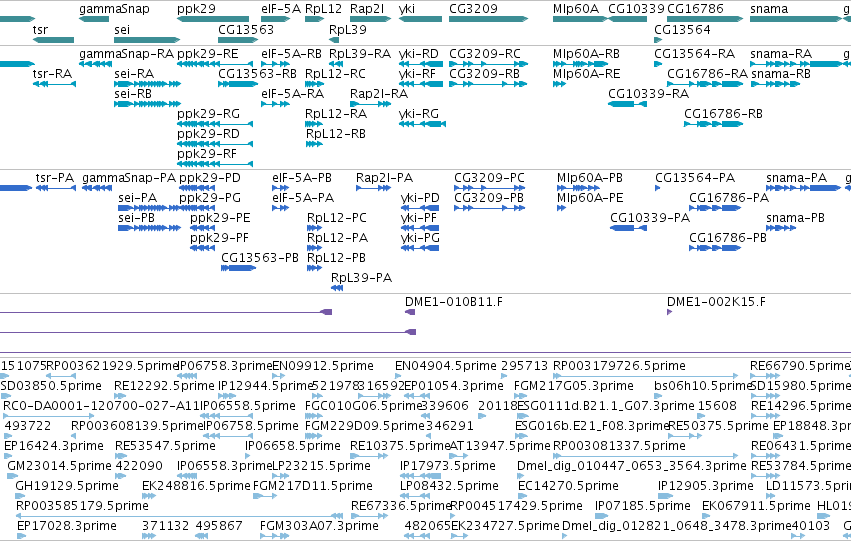
Task: Click protein CG10339-PA
Action: click(x=650, y=219)
